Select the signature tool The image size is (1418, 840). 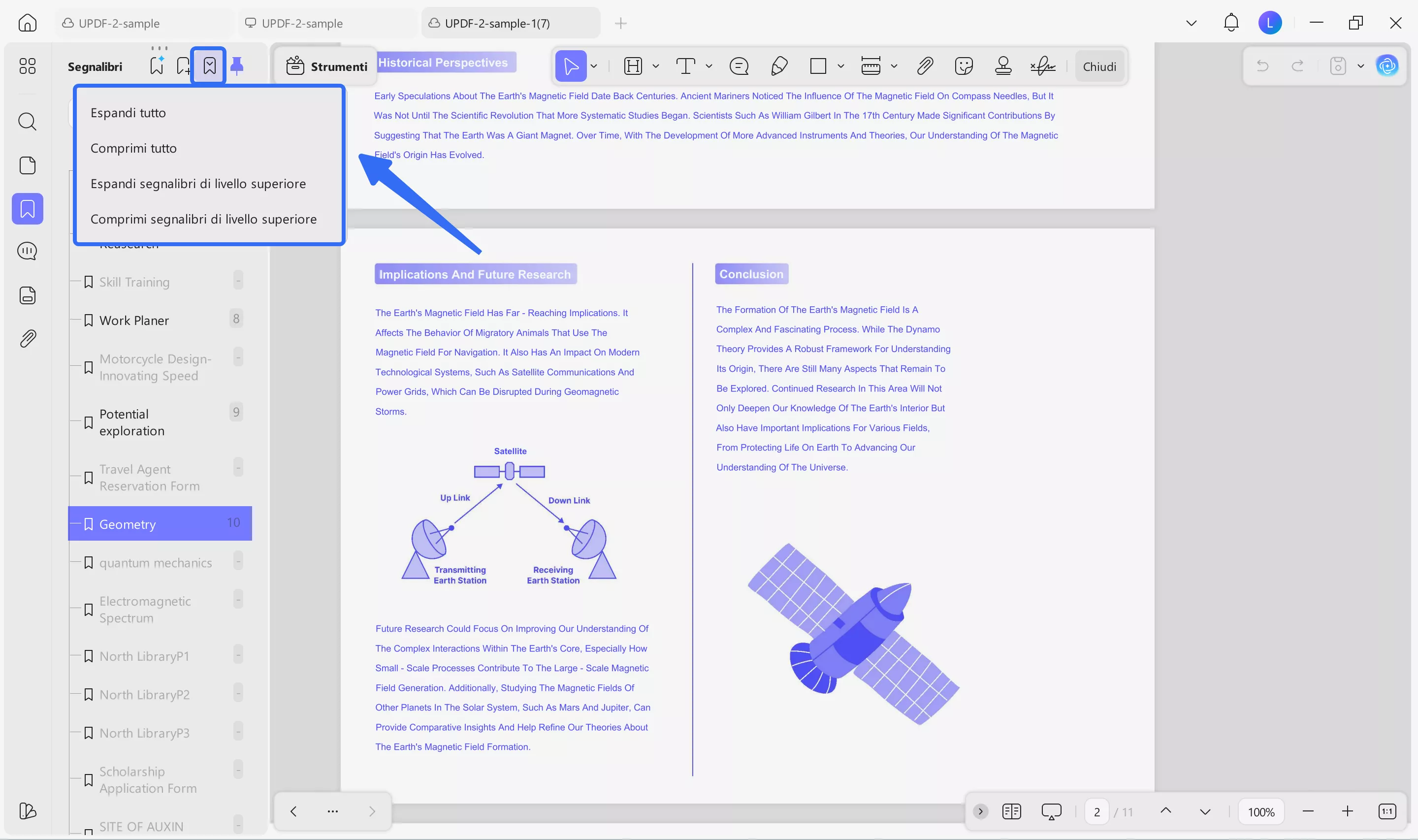pyautogui.click(x=1043, y=66)
